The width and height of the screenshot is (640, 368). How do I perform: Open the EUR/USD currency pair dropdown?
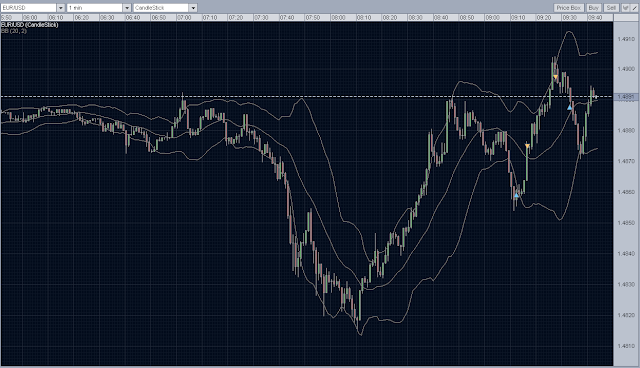point(61,8)
